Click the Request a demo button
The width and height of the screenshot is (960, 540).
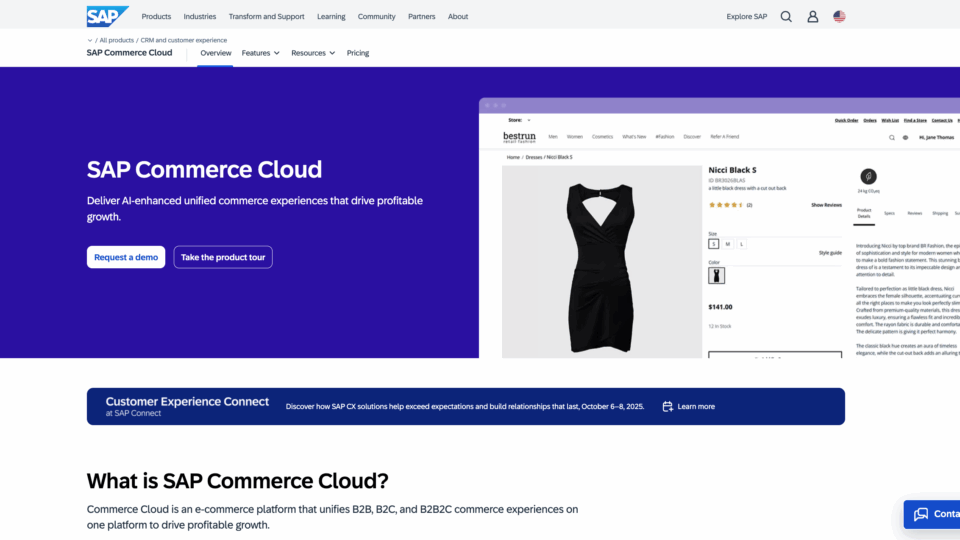tap(126, 257)
